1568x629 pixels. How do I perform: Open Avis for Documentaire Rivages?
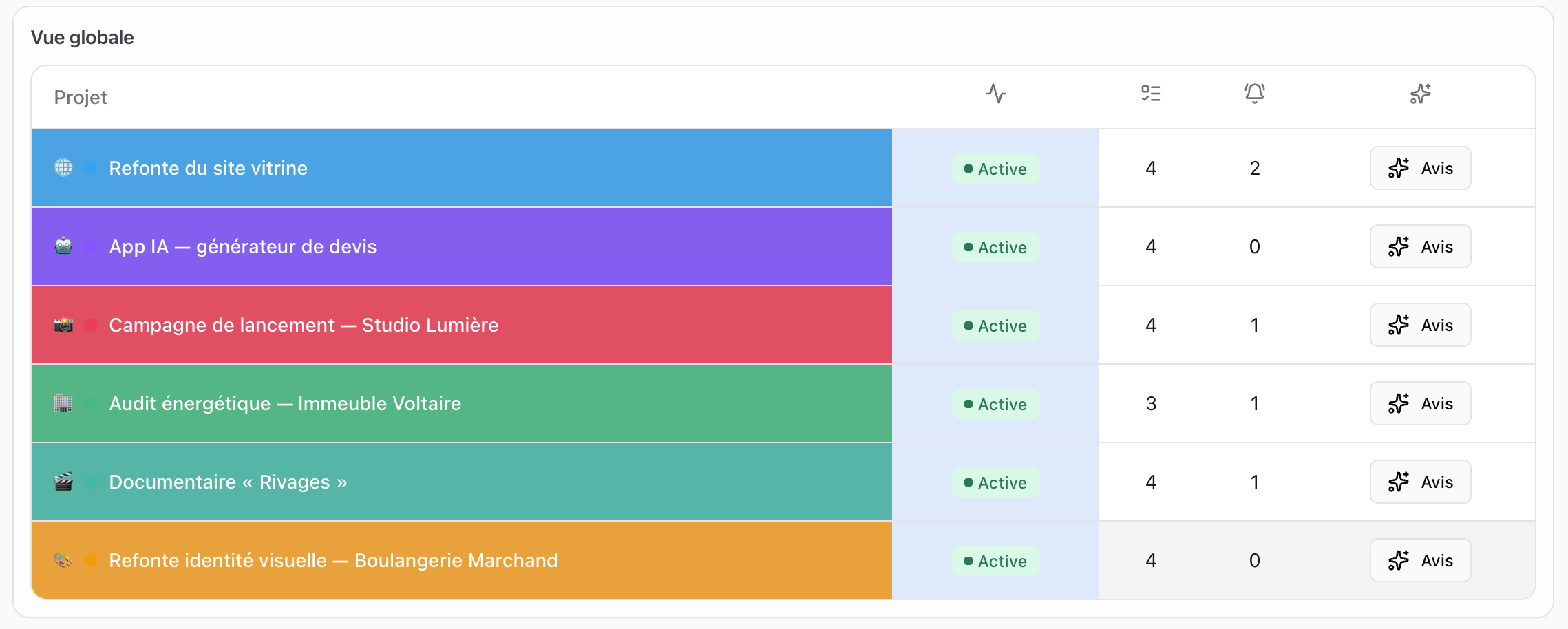tap(1420, 482)
